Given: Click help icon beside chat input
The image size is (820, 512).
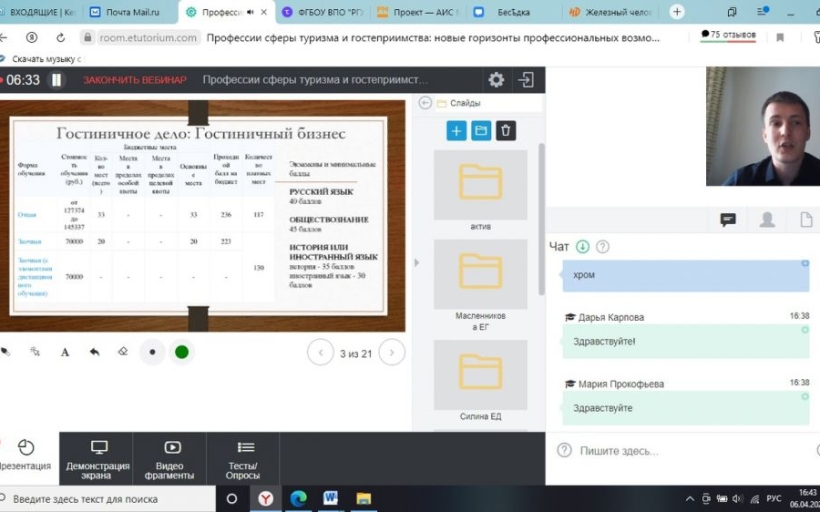Looking at the screenshot, I should [x=564, y=450].
